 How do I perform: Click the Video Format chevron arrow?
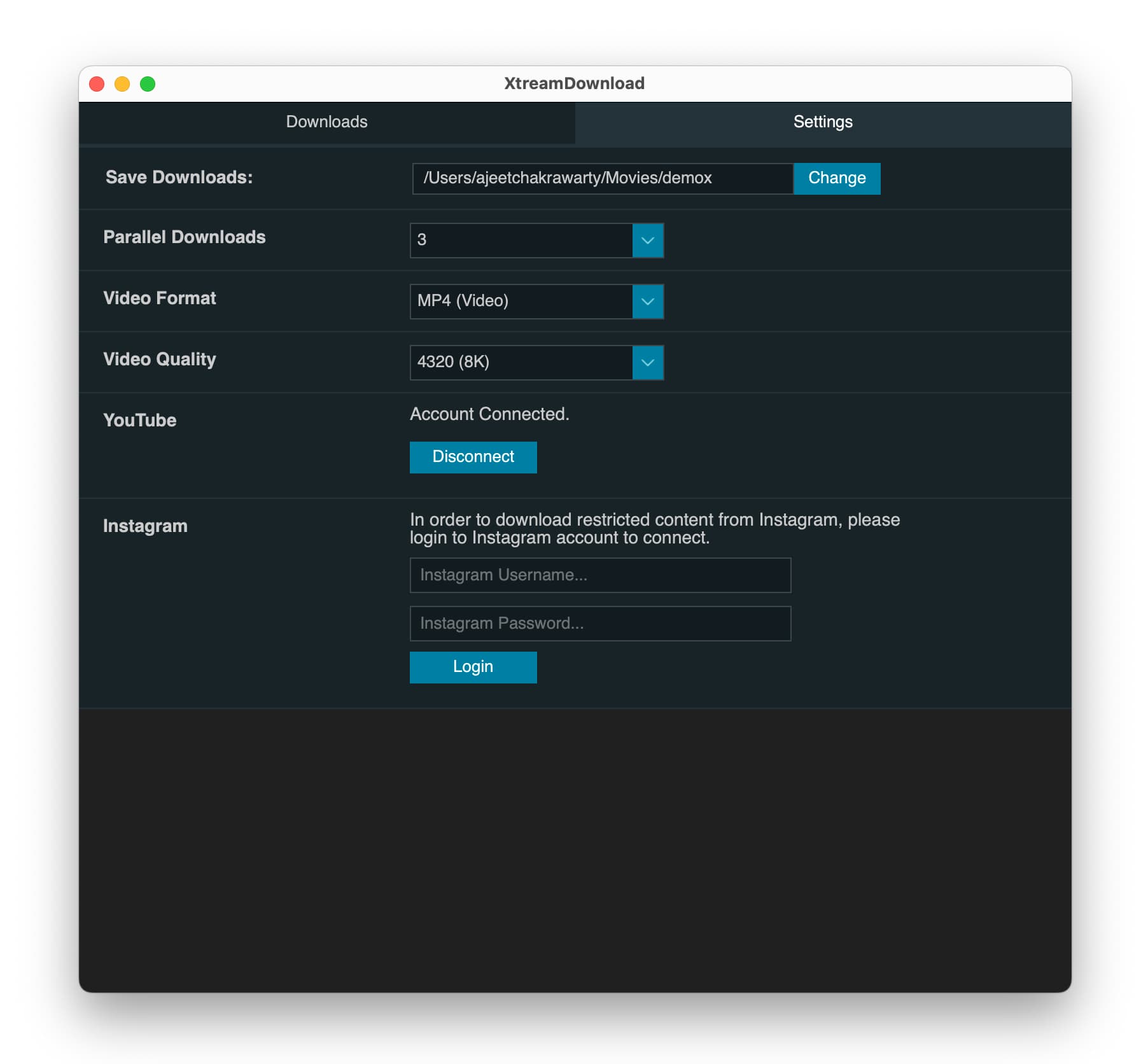pos(648,301)
